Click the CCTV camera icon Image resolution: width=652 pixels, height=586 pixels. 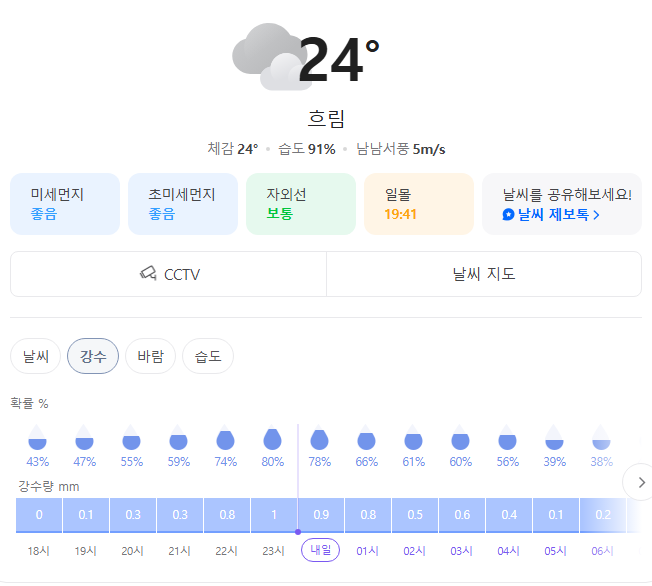tap(148, 273)
